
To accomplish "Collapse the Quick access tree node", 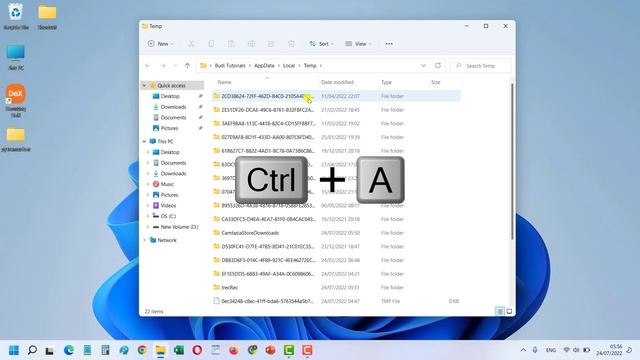I will (144, 85).
